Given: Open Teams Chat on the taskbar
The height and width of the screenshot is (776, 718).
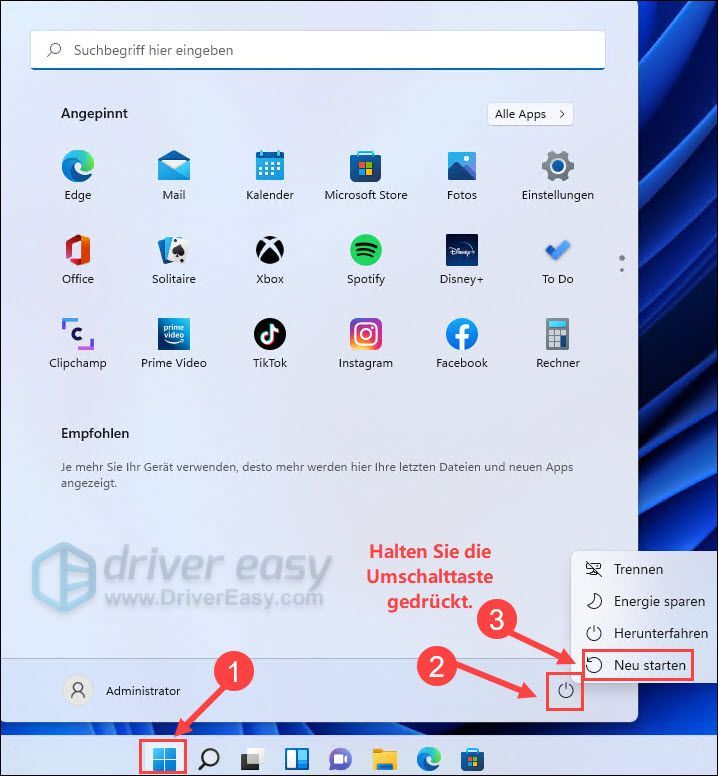Looking at the screenshot, I should pyautogui.click(x=340, y=758).
